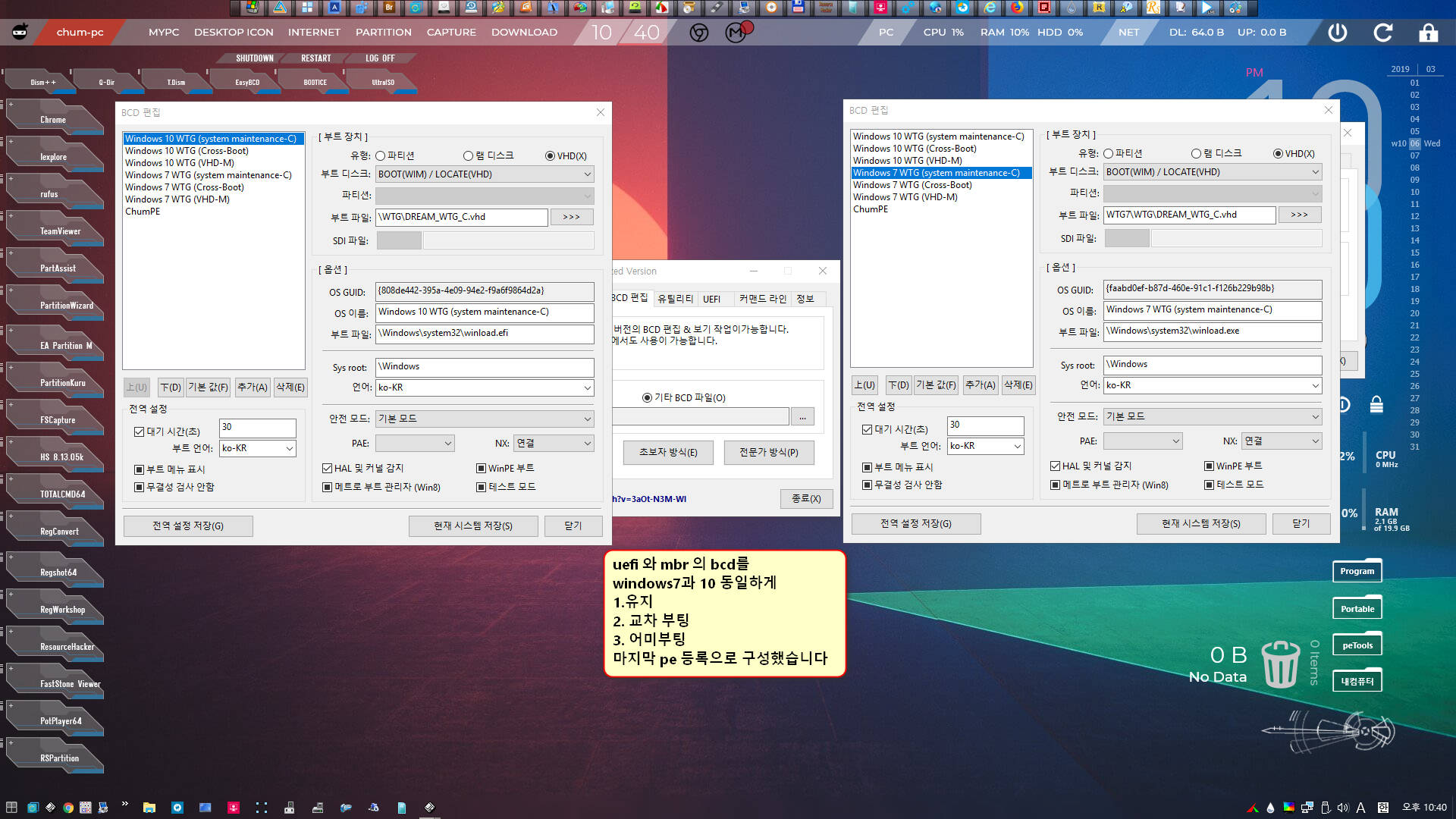1456x819 pixels.
Task: Open 언어 ko-KR dropdown in Windows 10 BCD window
Action: click(x=485, y=388)
